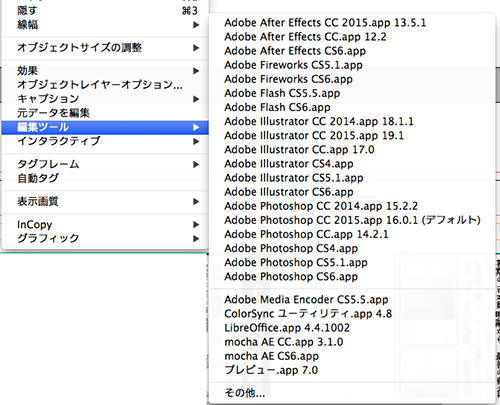Choose Adobe Illustrator CS6.app
Image resolution: width=500 pixels, height=405 pixels.
click(352, 192)
